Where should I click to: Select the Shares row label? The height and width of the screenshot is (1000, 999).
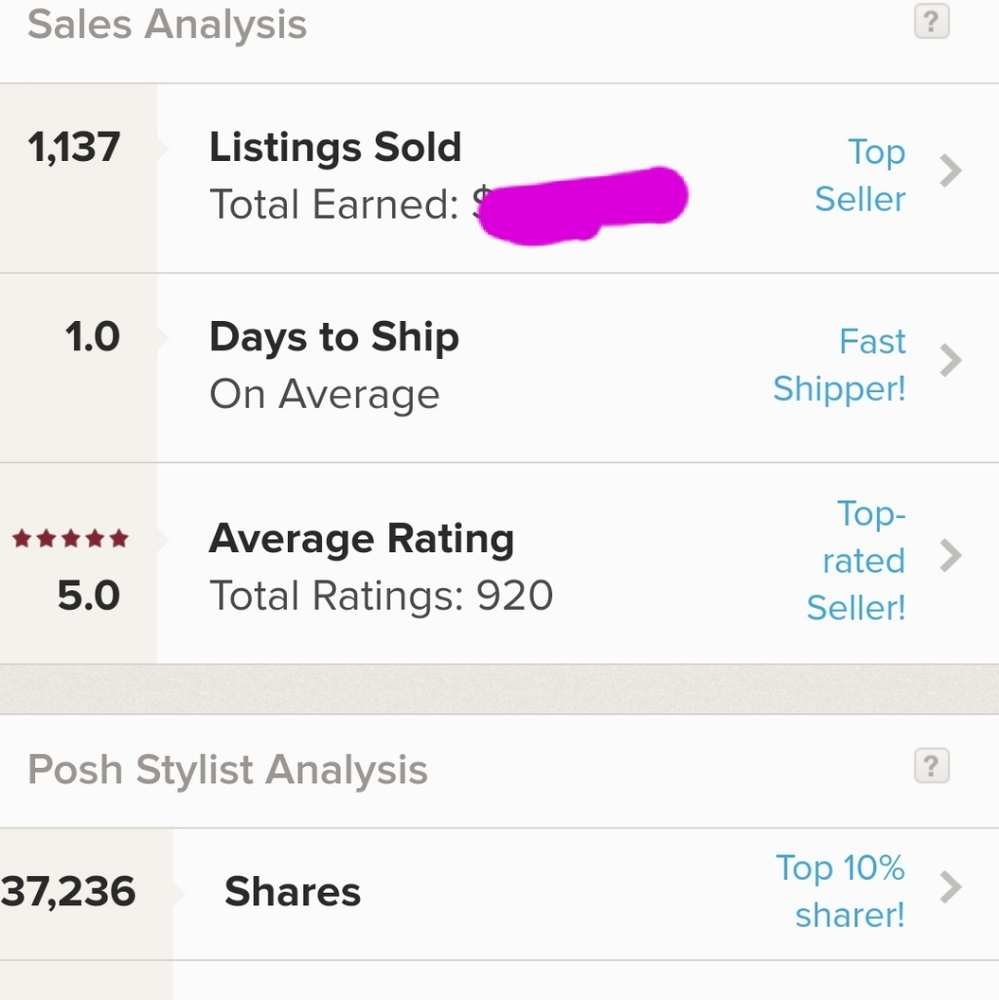coord(292,892)
